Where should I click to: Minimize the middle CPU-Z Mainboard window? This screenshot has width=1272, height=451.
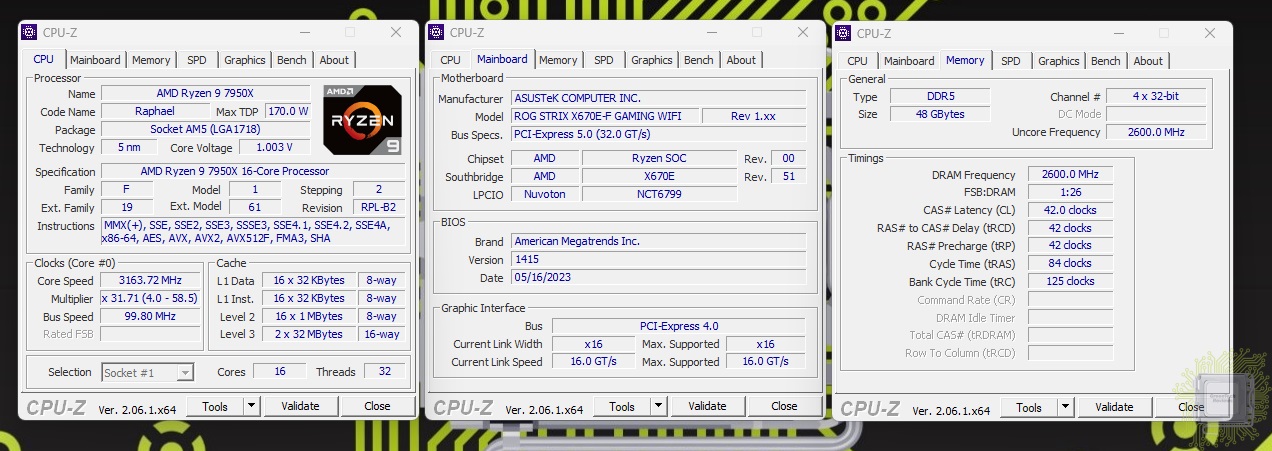click(x=711, y=33)
